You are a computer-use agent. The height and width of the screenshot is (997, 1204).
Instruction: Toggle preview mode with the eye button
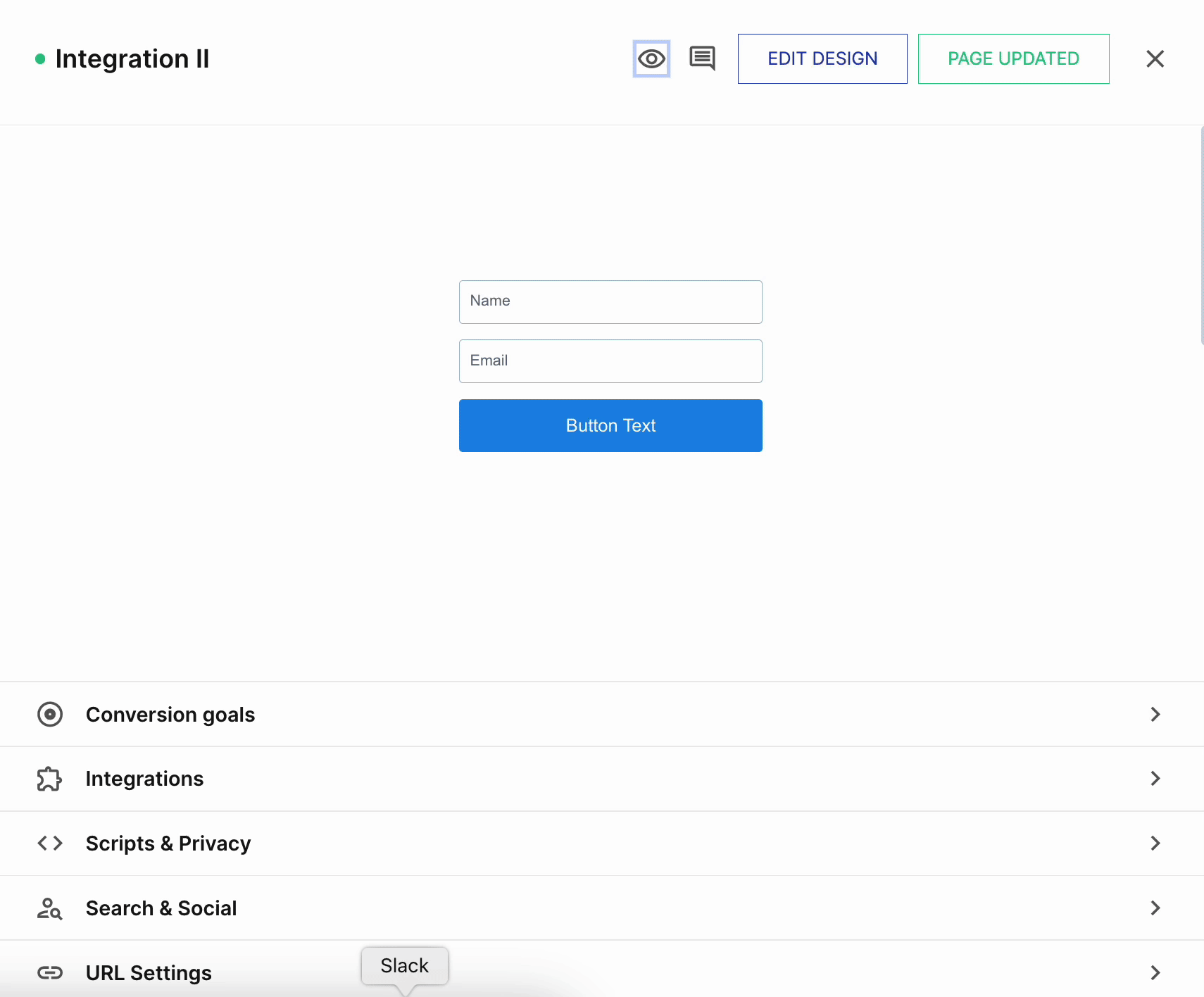click(651, 58)
